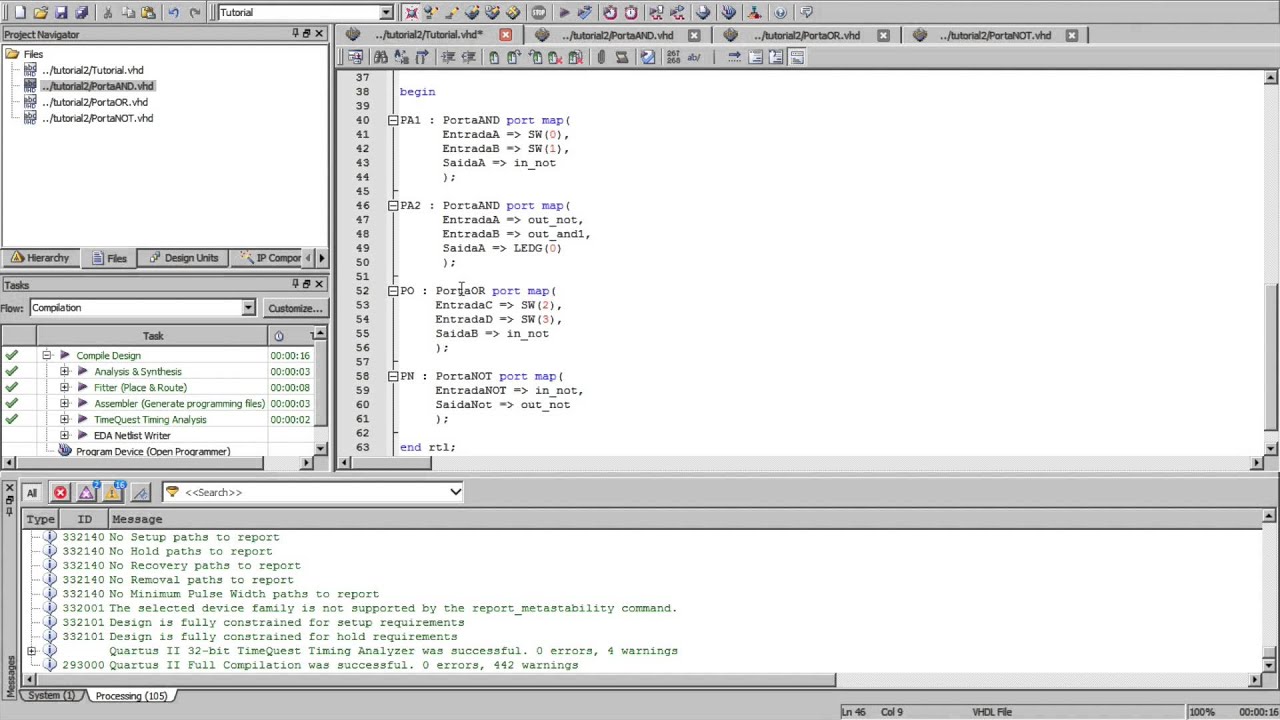
Task: Open the Tutorial project dropdown in toolbar
Action: click(386, 13)
